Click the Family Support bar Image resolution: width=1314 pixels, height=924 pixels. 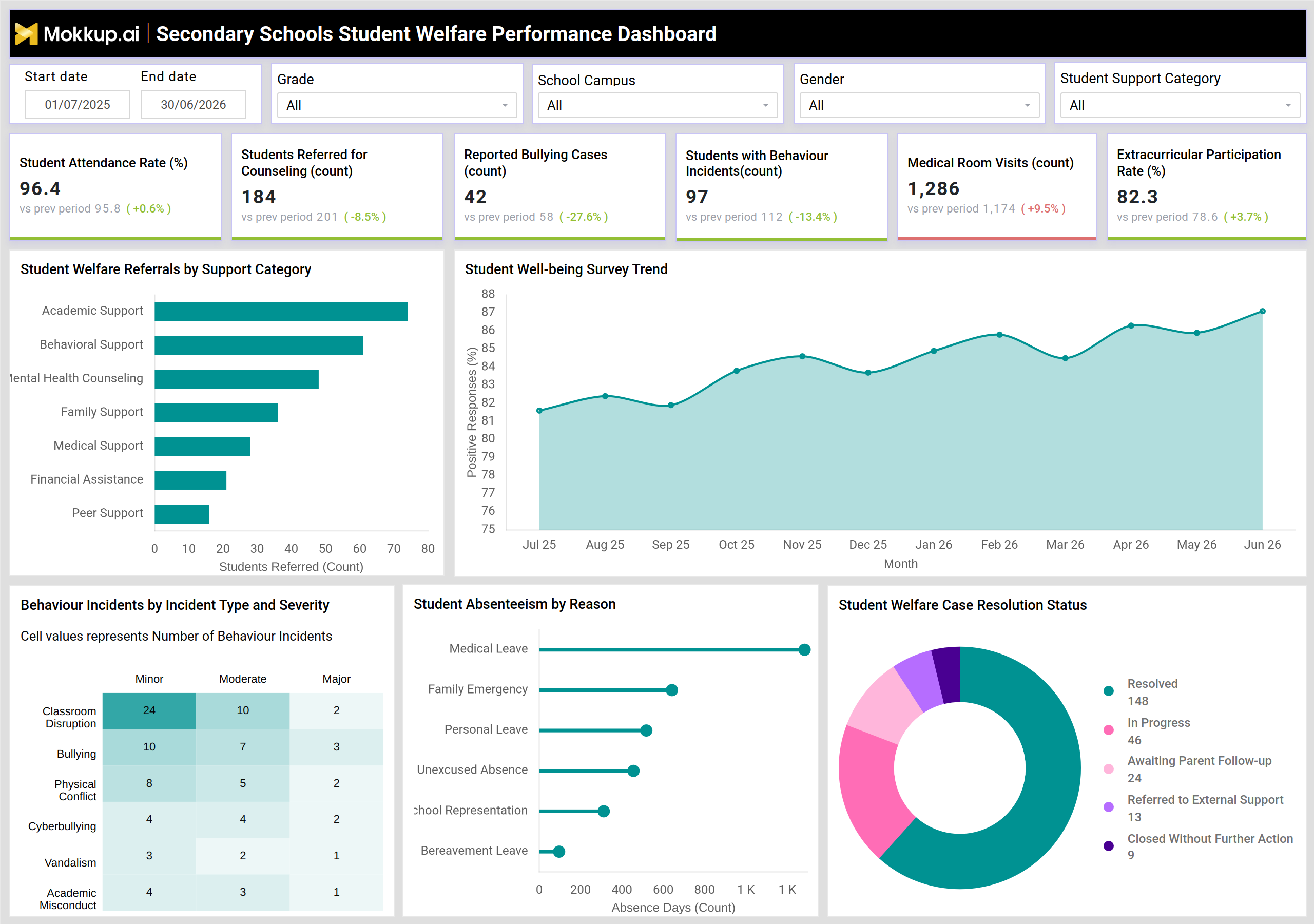pos(216,413)
